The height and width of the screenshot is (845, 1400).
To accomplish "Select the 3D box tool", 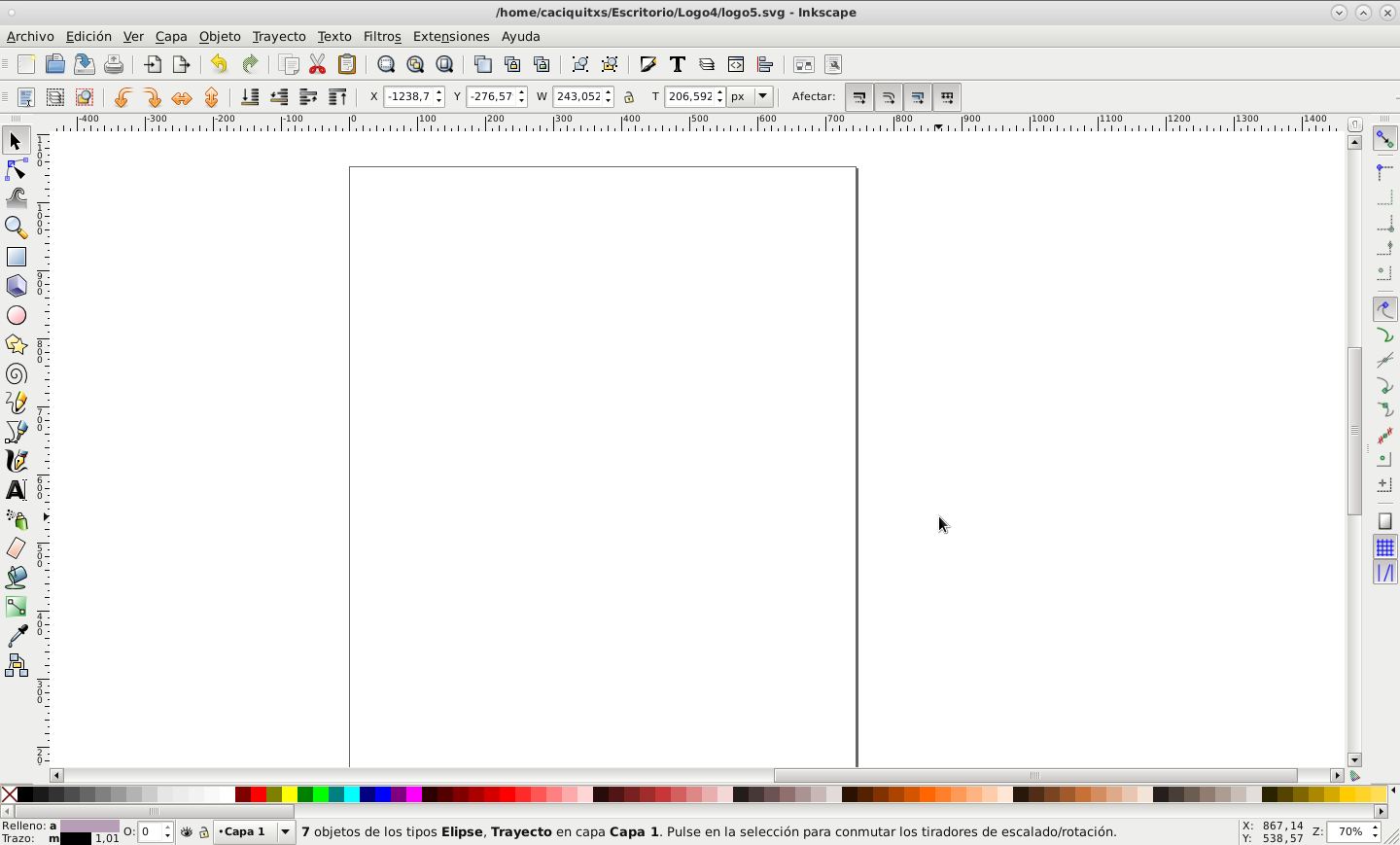I will pyautogui.click(x=17, y=286).
